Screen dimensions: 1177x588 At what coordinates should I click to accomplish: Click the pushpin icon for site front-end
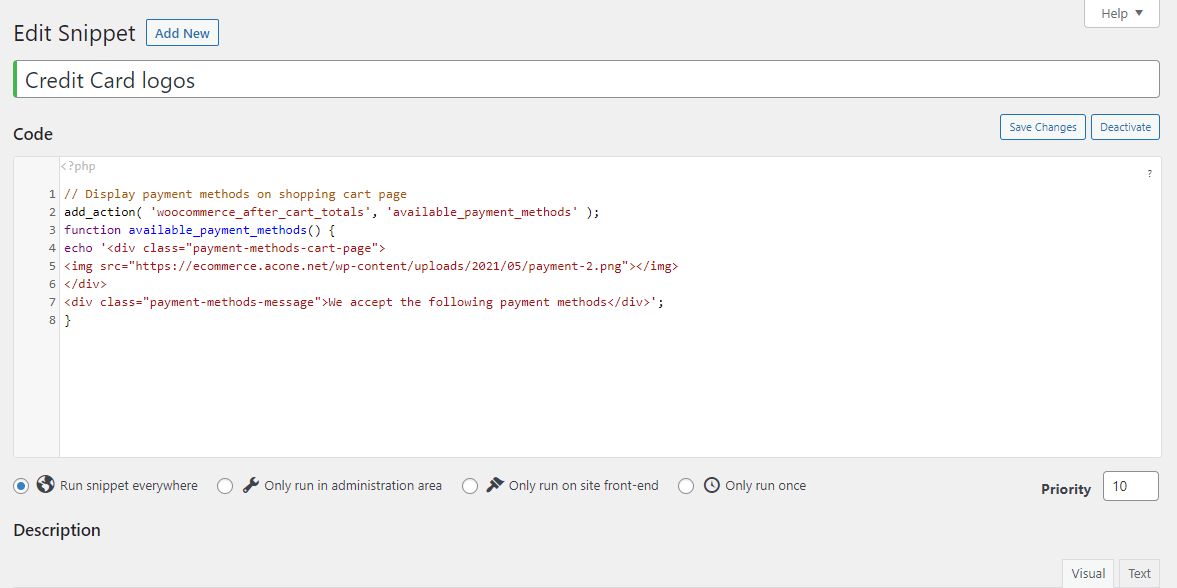(495, 485)
